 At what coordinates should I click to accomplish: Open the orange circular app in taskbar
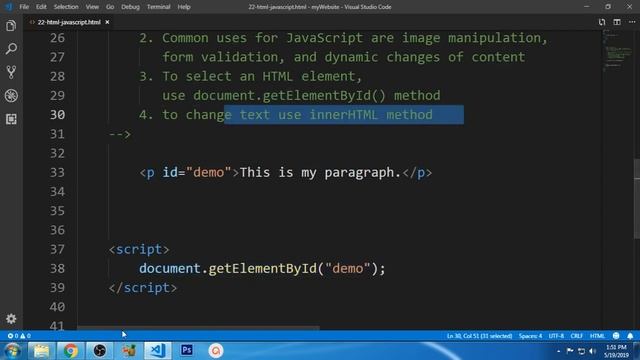(x=216, y=351)
